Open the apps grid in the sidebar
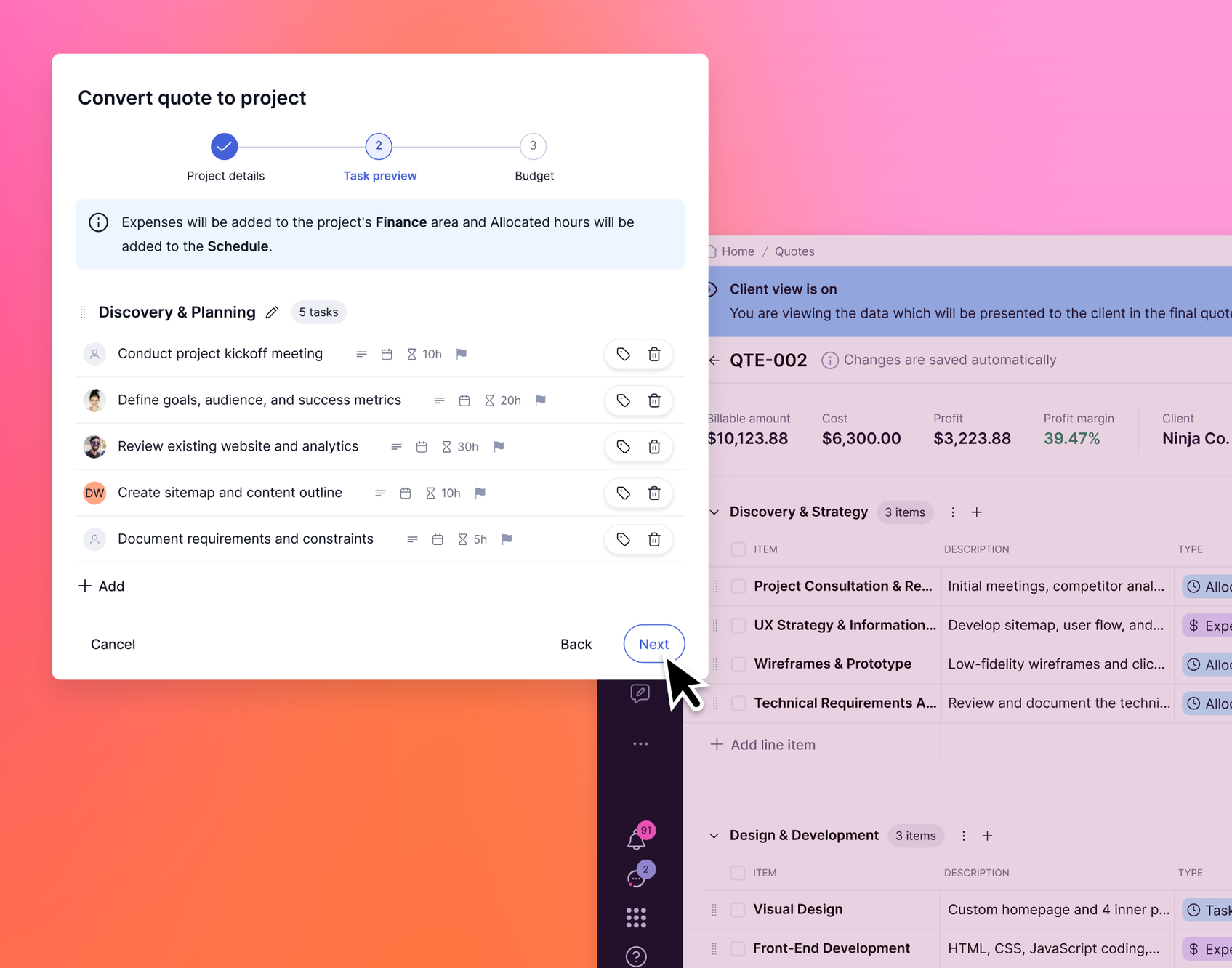Image resolution: width=1232 pixels, height=968 pixels. [636, 918]
